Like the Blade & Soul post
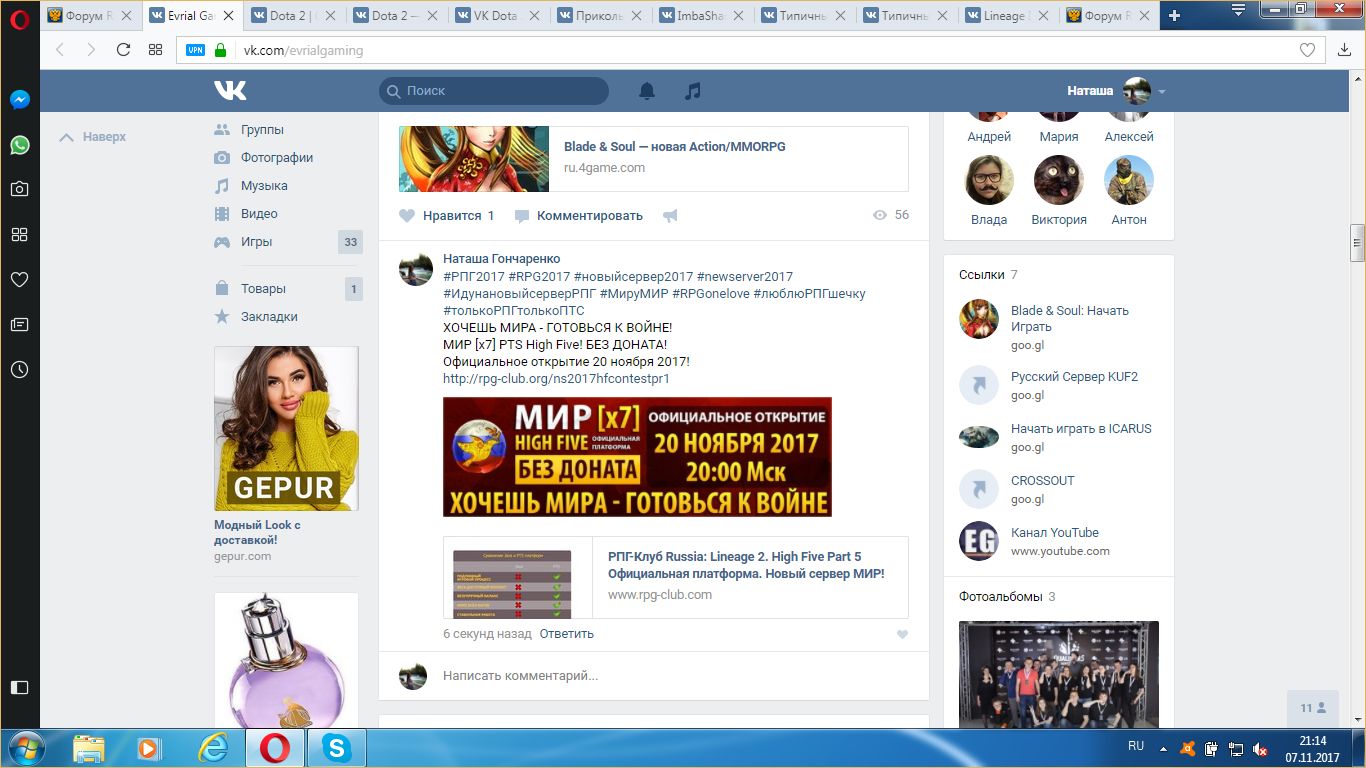 447,216
